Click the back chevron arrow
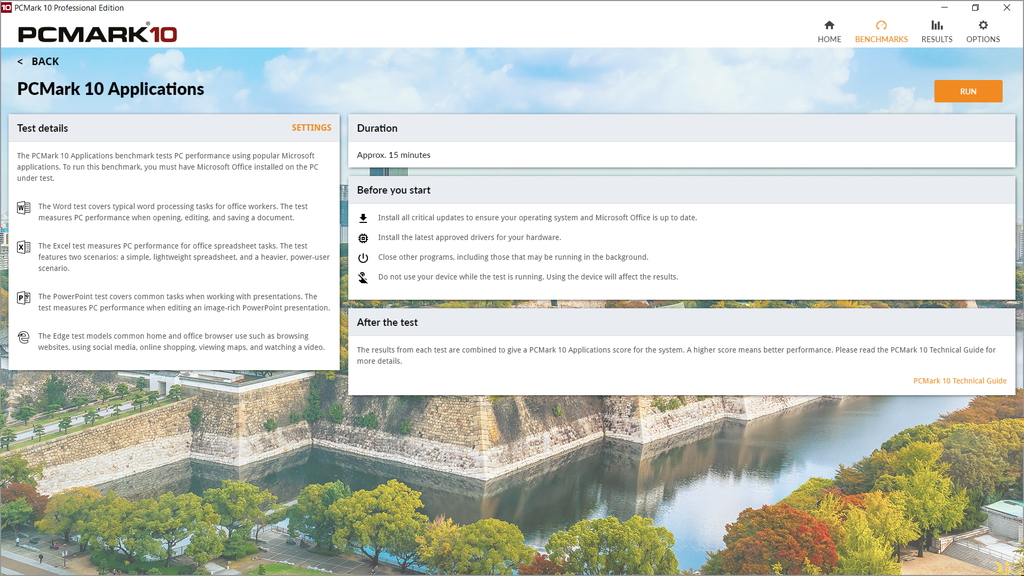 point(20,61)
